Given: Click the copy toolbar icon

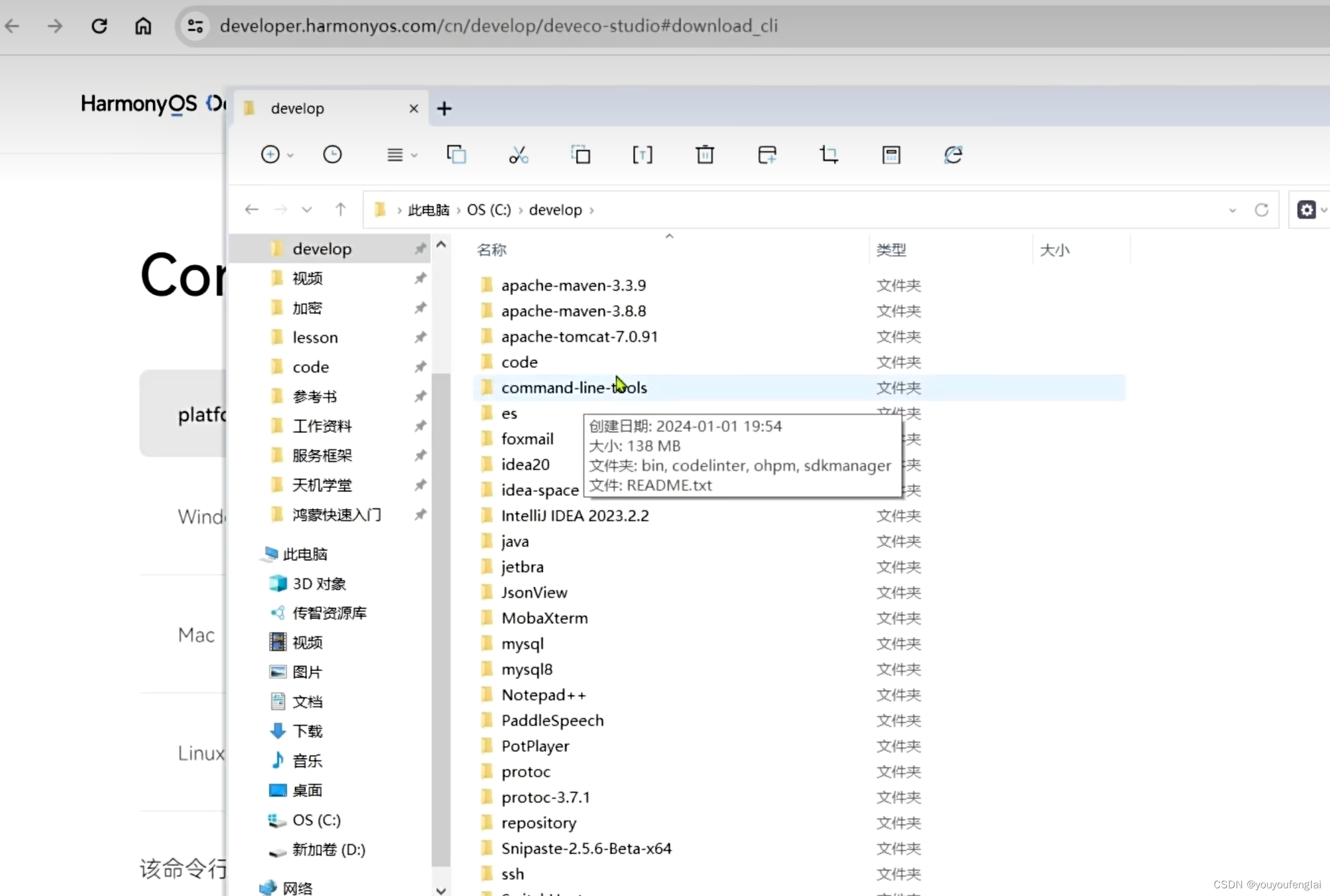Looking at the screenshot, I should click(x=457, y=155).
